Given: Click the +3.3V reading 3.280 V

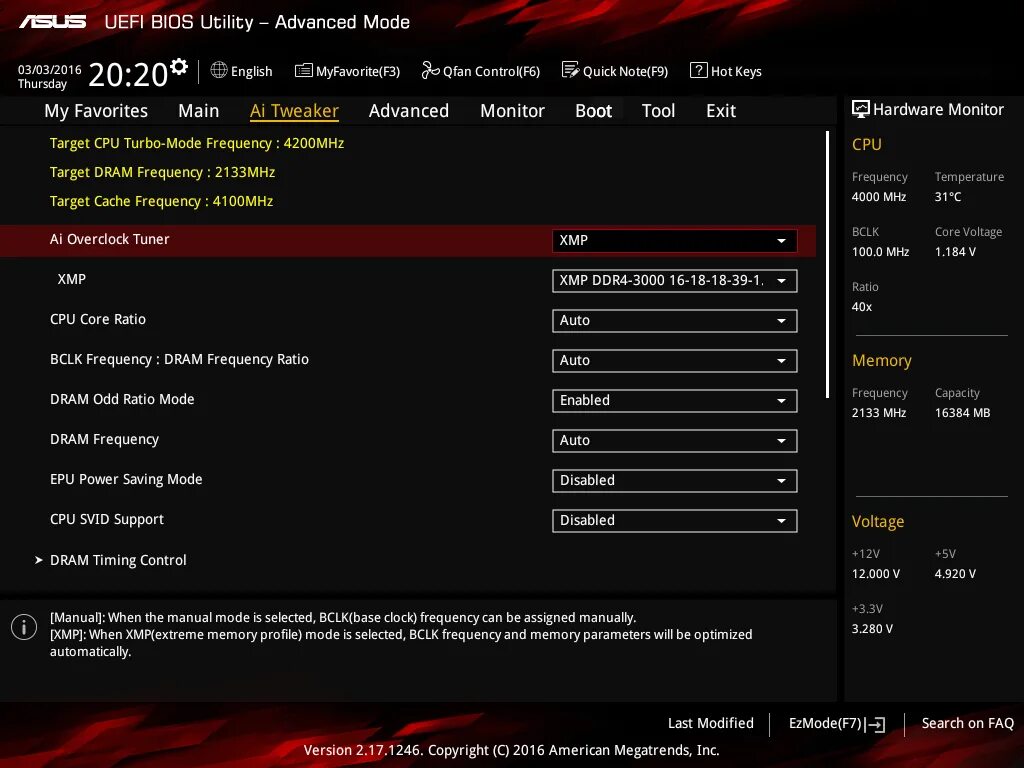Looking at the screenshot, I should (x=872, y=628).
